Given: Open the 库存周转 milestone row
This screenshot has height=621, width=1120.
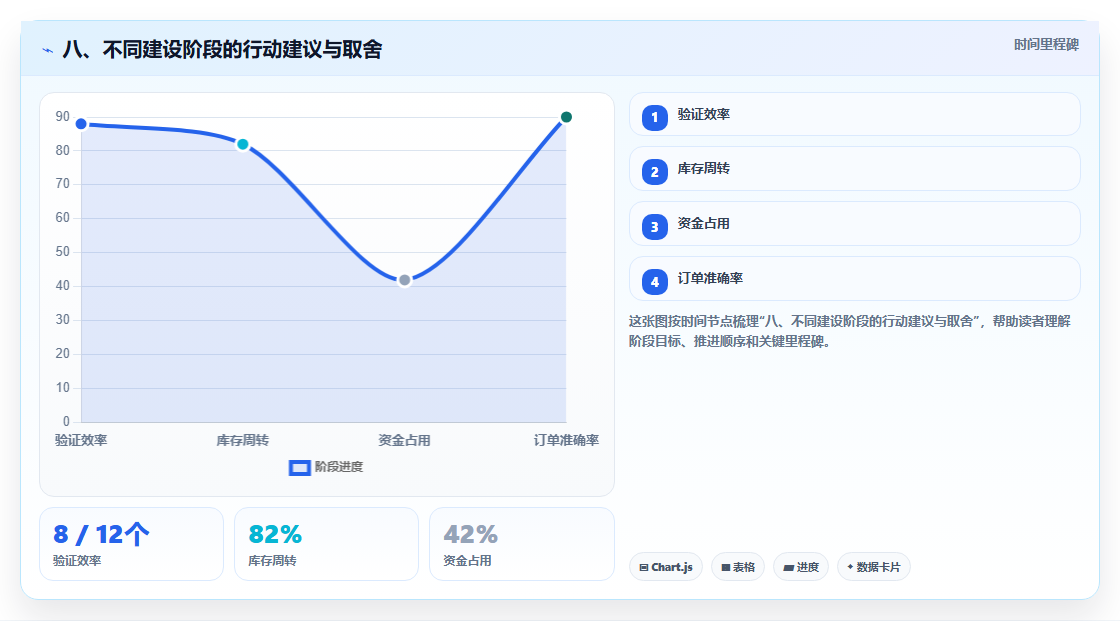Looking at the screenshot, I should pos(854,169).
